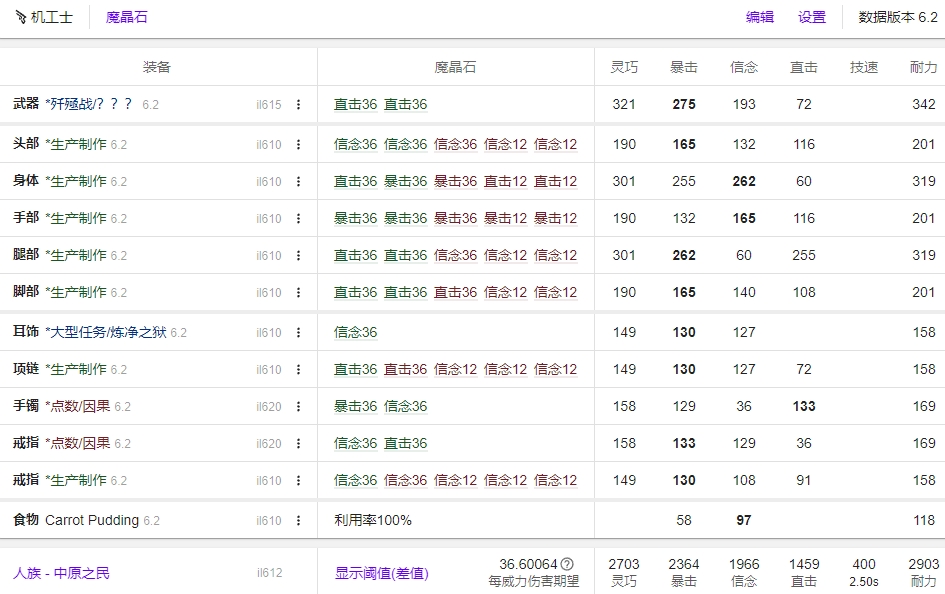
Task: Open the three-dot menu for 头部 row
Action: point(298,145)
